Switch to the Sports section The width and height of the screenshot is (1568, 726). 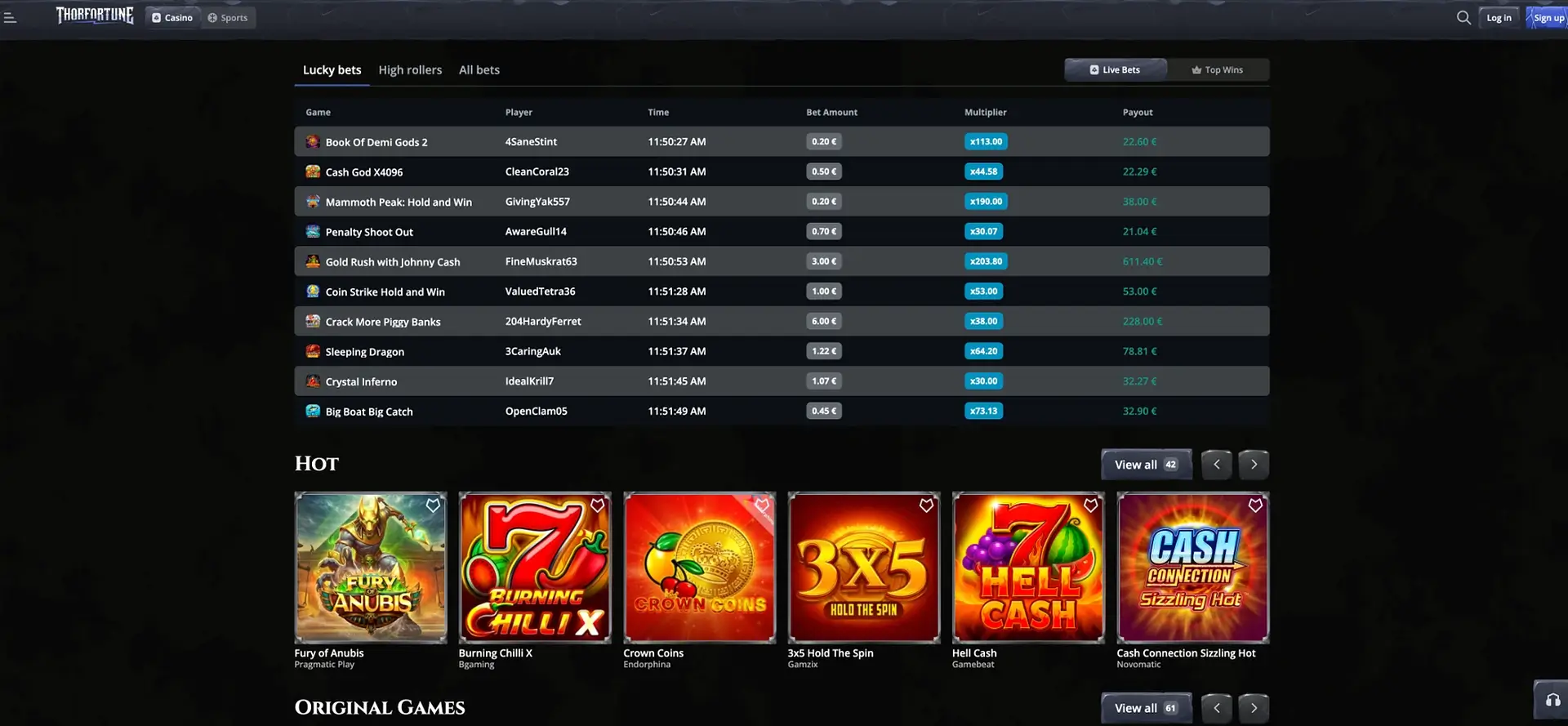click(228, 17)
